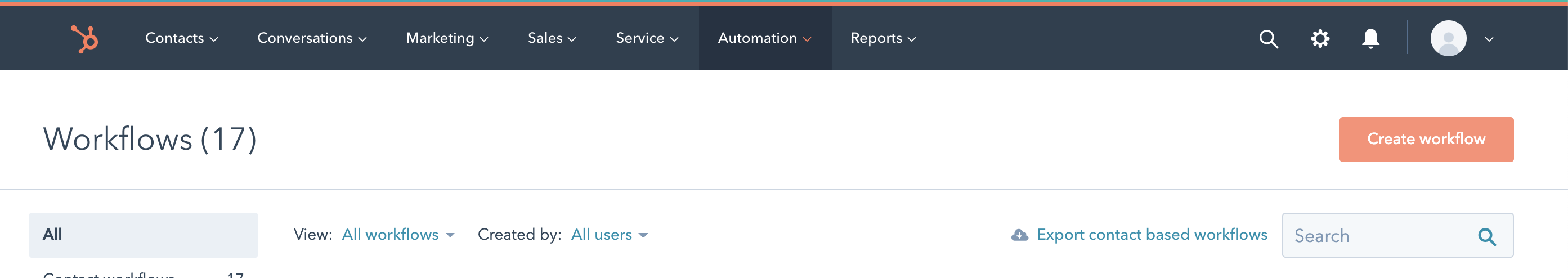Viewport: 1568px width, 278px height.
Task: Open the Automation menu
Action: pyautogui.click(x=764, y=38)
